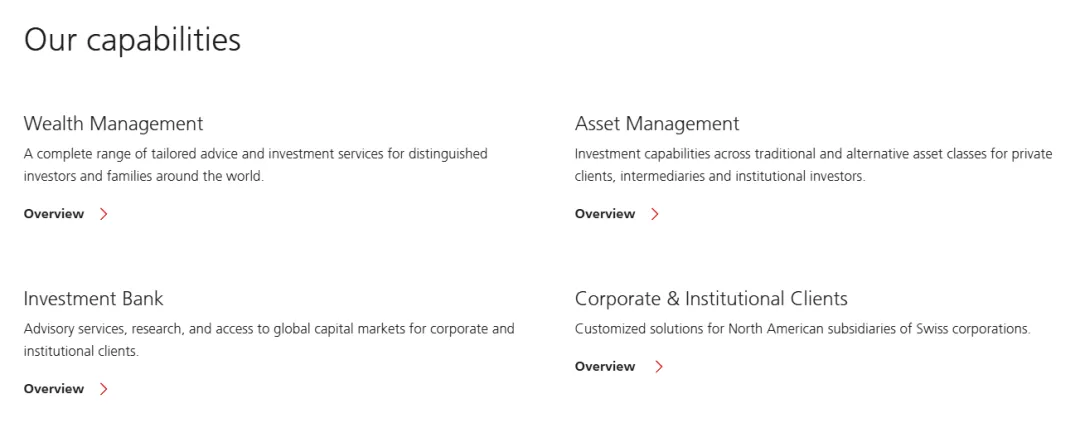Viewport: 1080px width, 428px height.
Task: Open the Asset Management Overview link
Action: pyautogui.click(x=605, y=214)
